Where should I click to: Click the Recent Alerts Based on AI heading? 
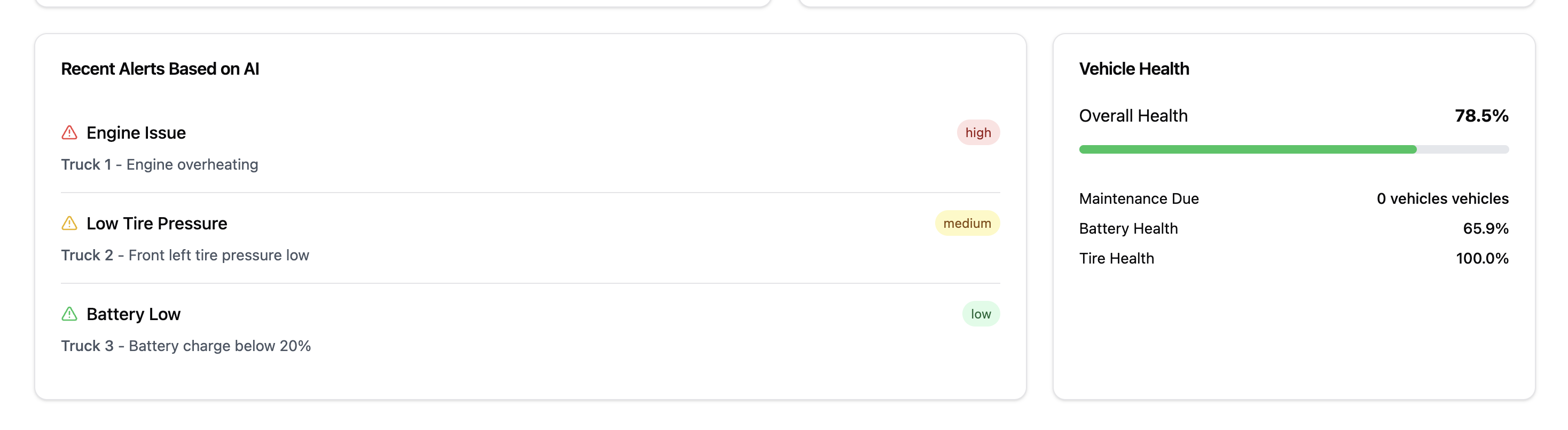(160, 69)
